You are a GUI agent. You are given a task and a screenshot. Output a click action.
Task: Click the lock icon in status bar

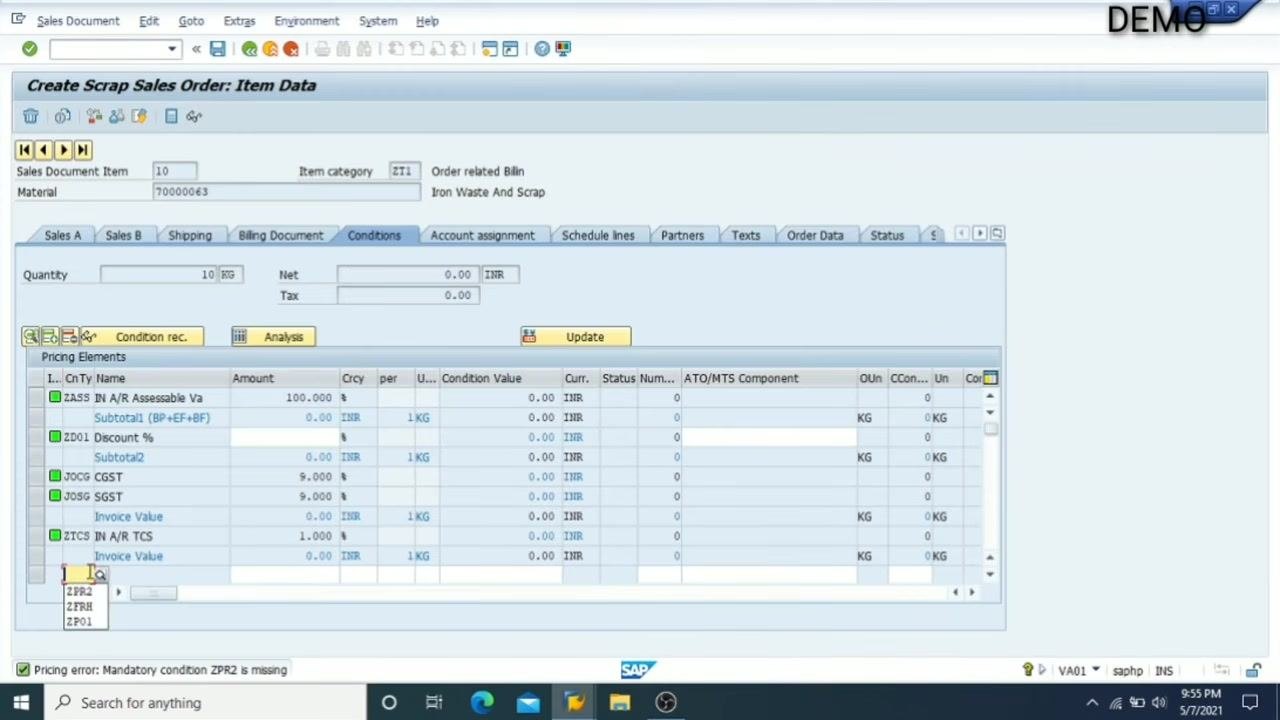(x=1253, y=670)
